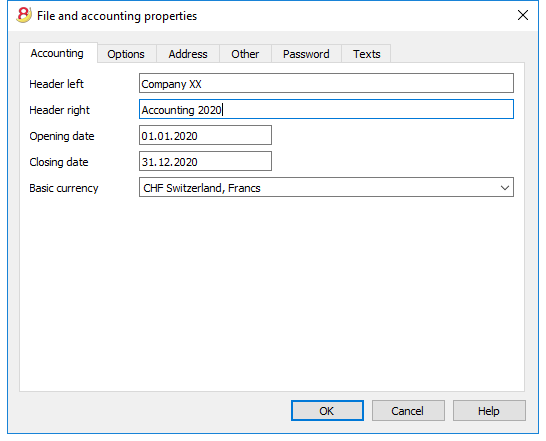Switch to the Texts tab
This screenshot has width=546, height=441.
(366, 54)
